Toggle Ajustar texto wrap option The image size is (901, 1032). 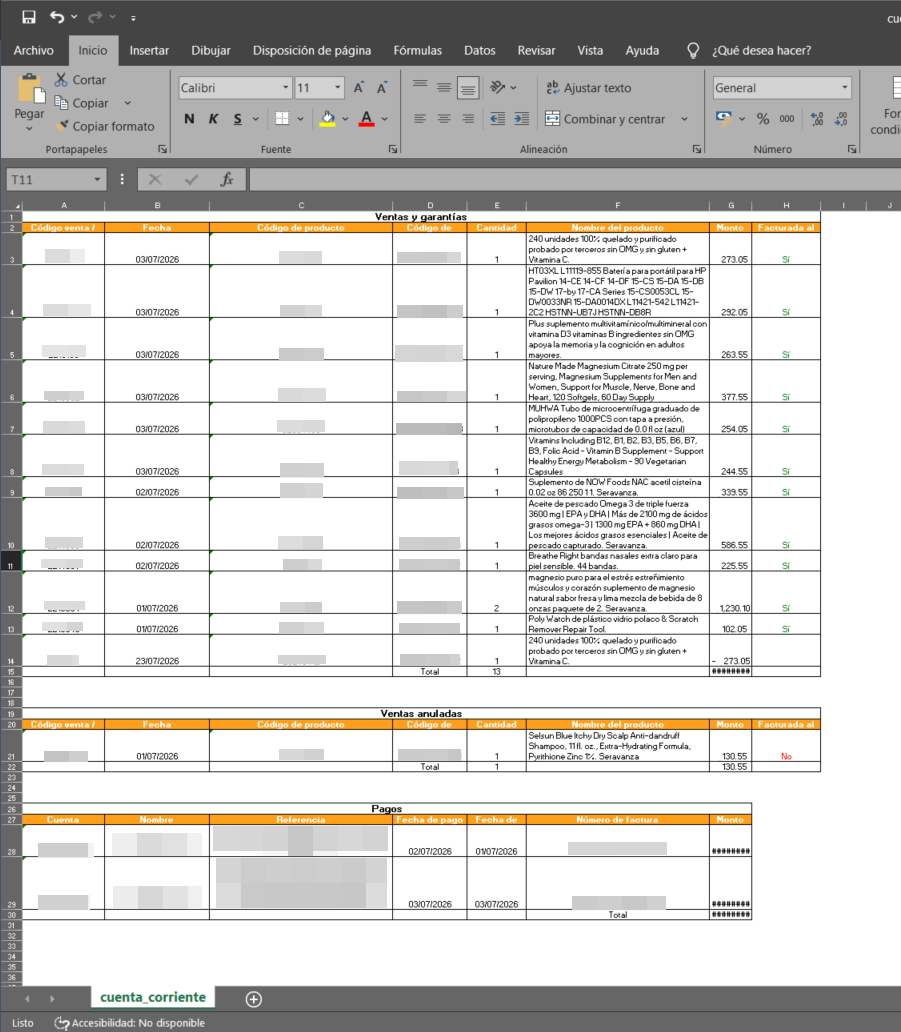(x=588, y=88)
